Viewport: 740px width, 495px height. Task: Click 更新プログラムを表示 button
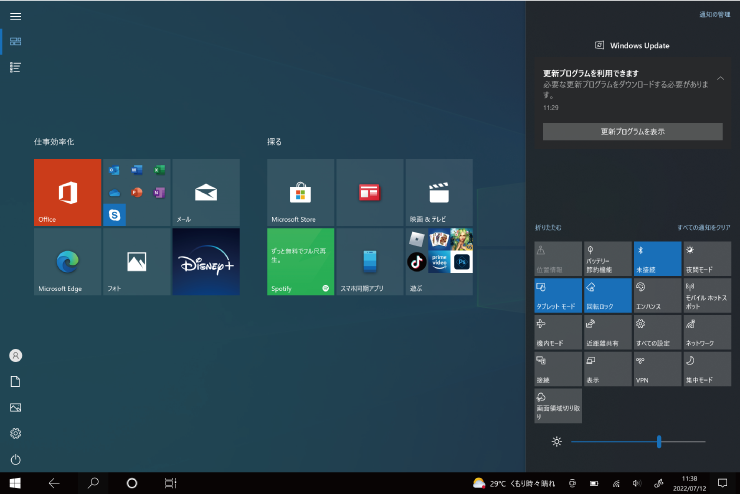point(632,132)
